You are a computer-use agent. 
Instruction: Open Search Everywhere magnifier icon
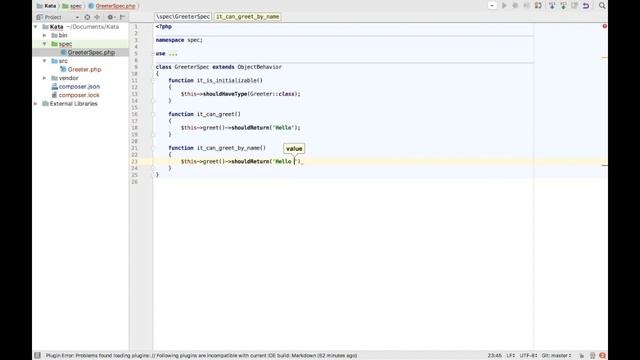coord(602,6)
